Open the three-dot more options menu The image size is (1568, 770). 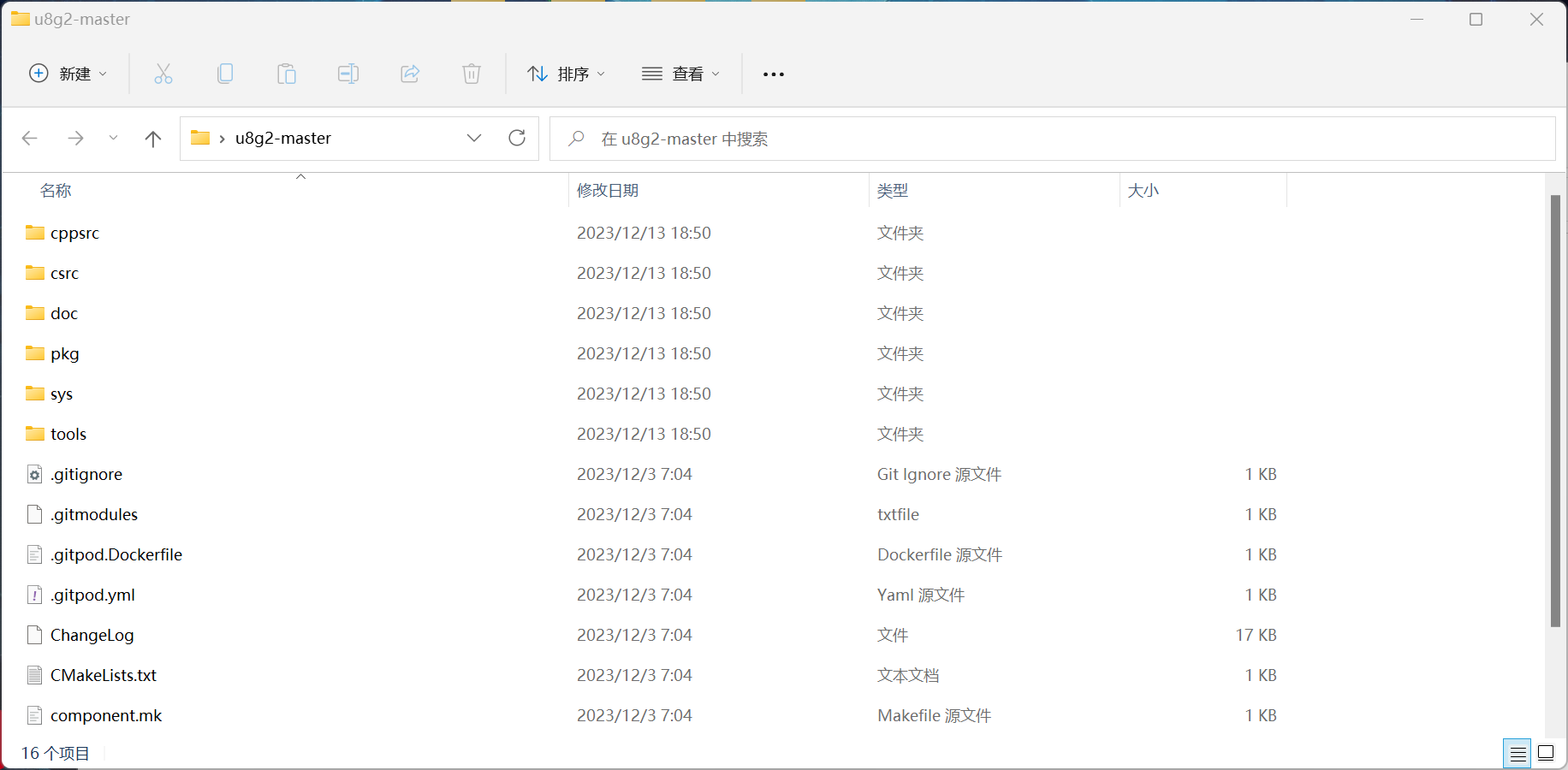pyautogui.click(x=774, y=74)
